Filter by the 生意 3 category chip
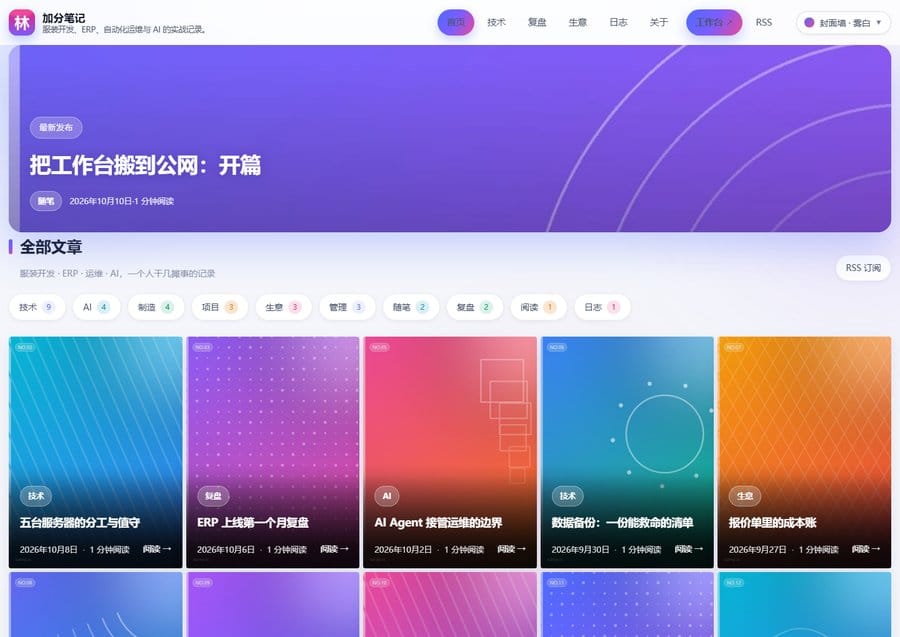Viewport: 900px width, 637px height. (x=284, y=307)
